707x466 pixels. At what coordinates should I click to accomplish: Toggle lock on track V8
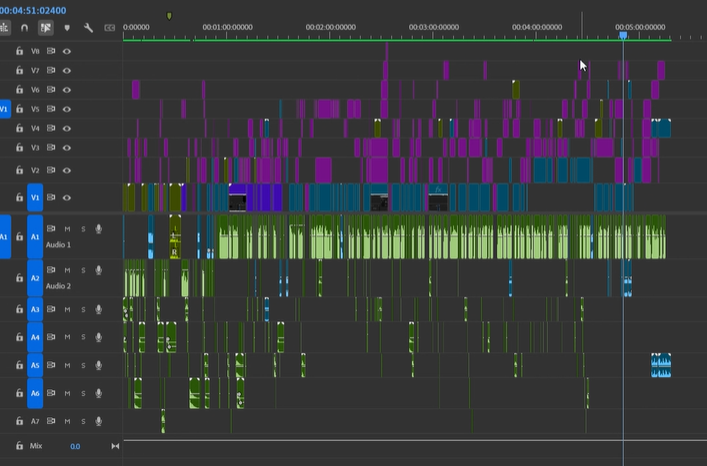(19, 51)
